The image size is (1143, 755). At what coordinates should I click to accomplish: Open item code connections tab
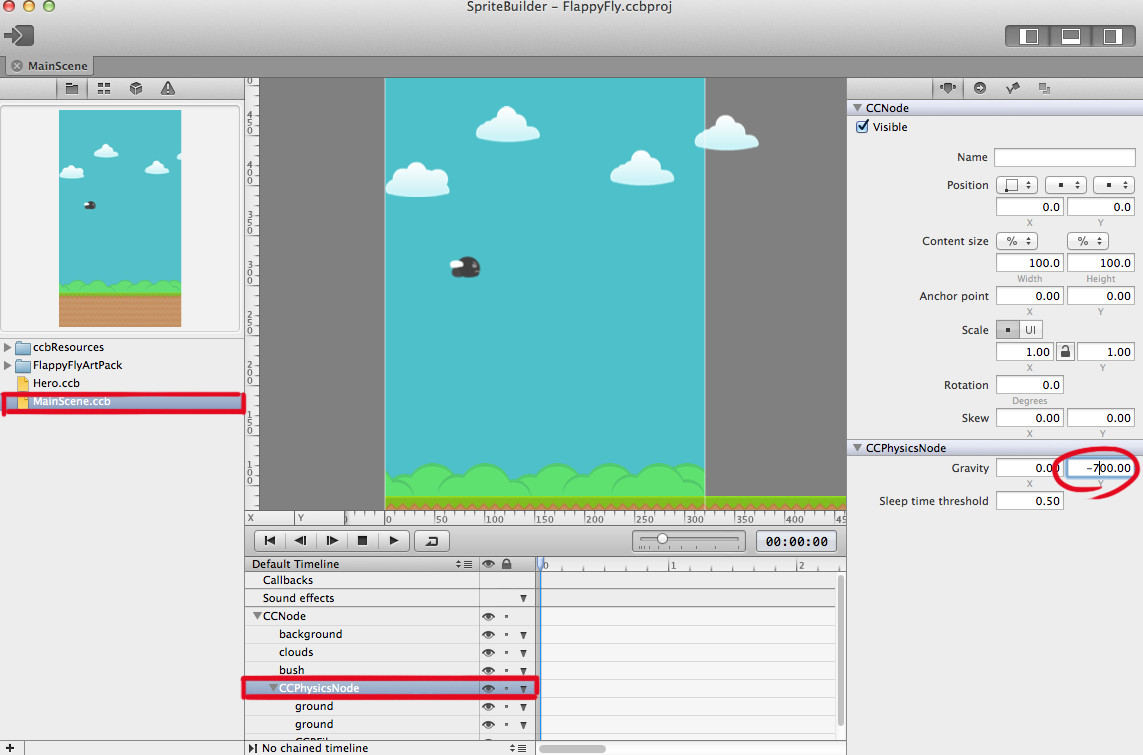tap(980, 88)
